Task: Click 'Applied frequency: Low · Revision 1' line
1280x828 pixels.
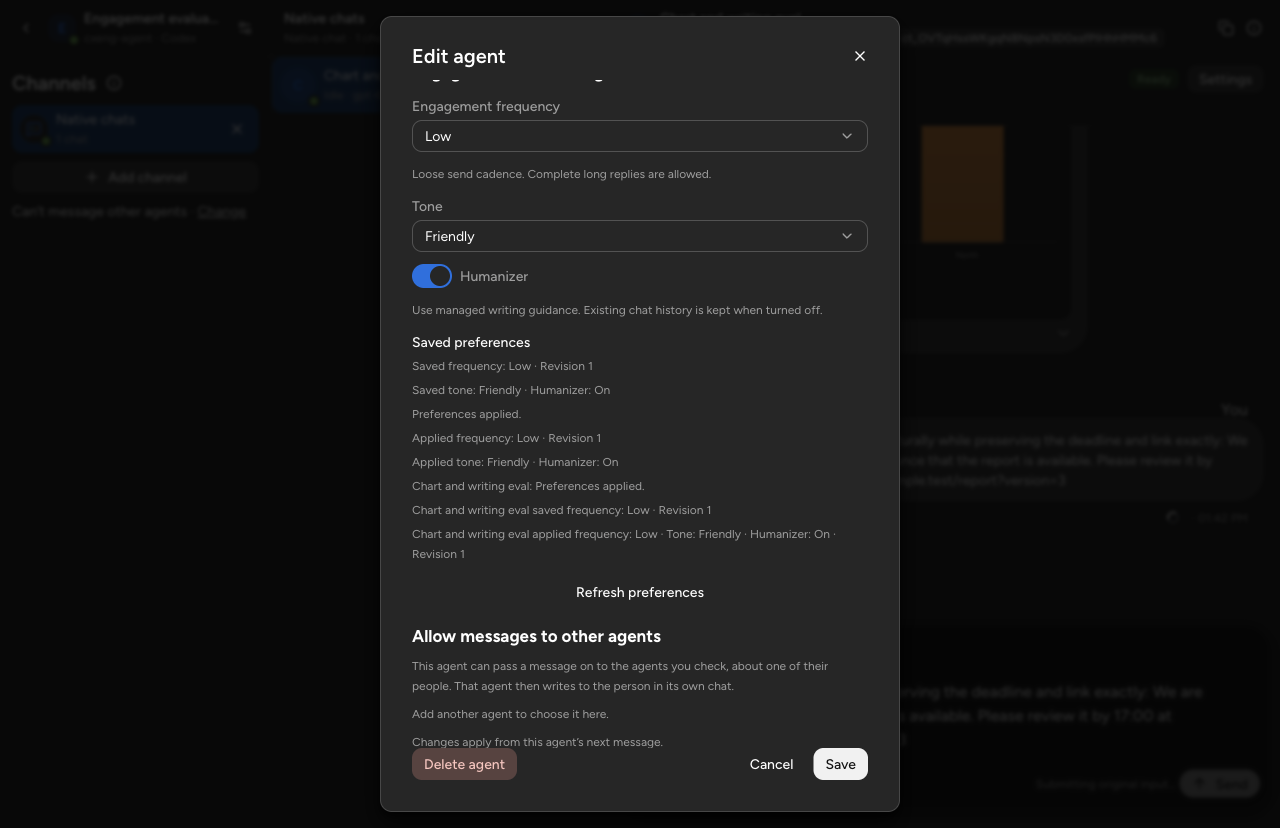Action: point(506,438)
